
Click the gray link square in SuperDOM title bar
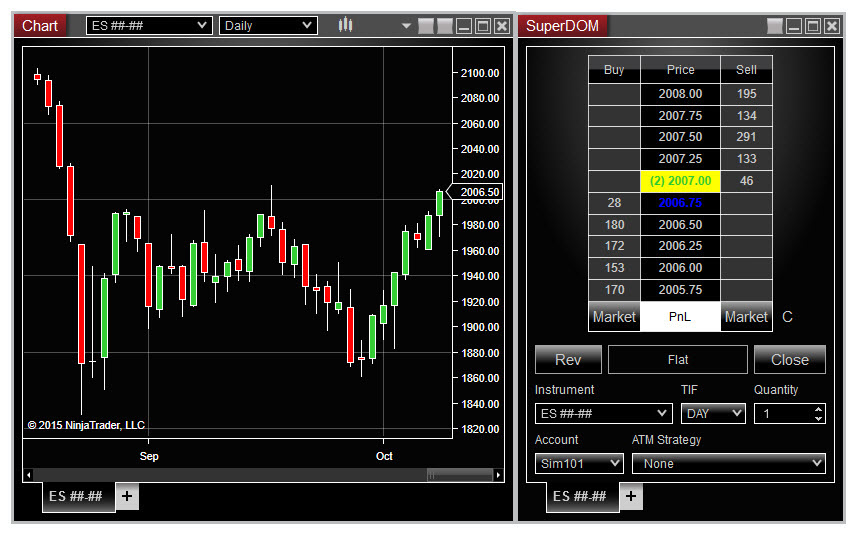point(774,26)
